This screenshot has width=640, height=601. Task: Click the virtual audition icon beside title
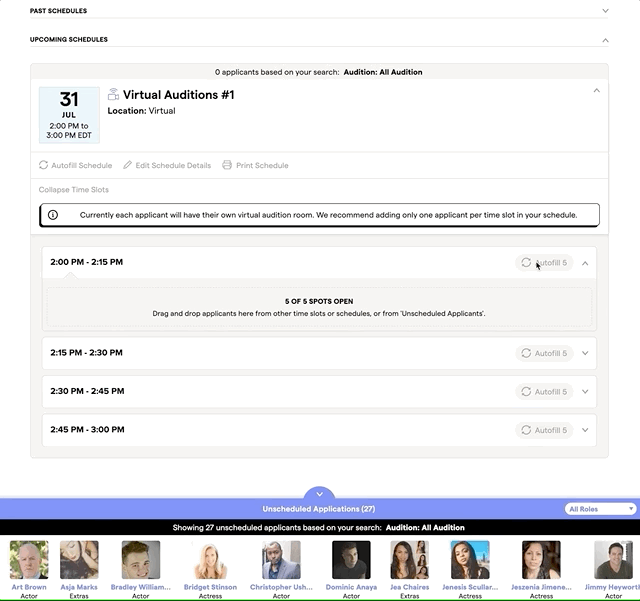click(x=113, y=94)
